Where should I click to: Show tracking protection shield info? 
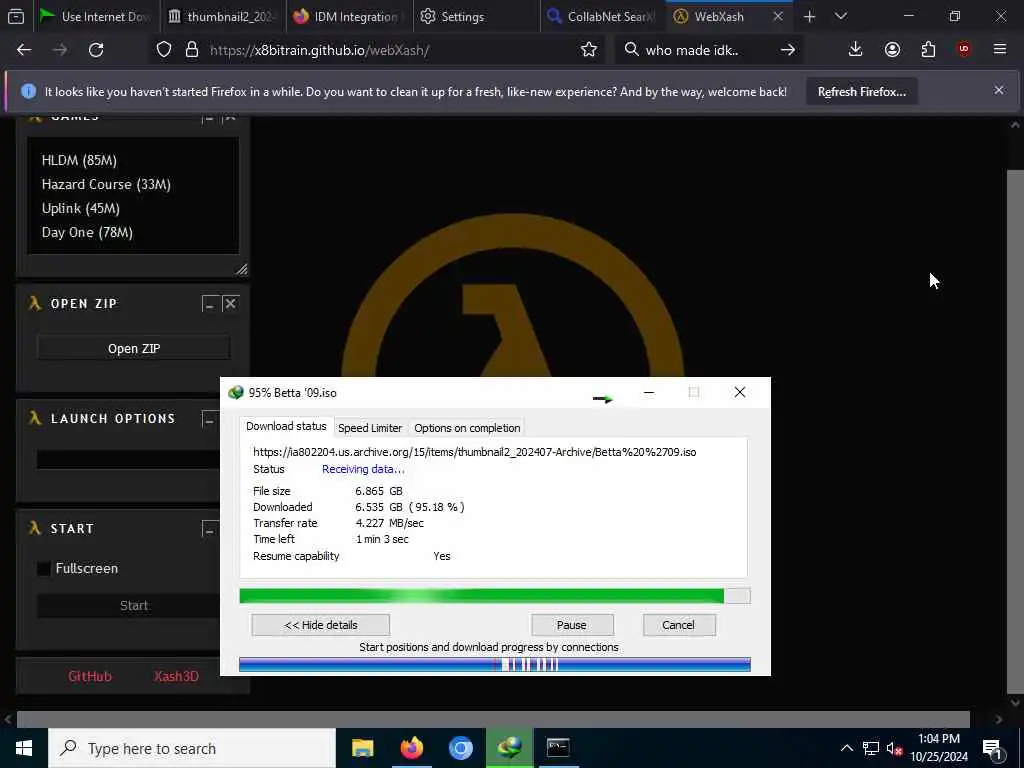[x=164, y=50]
